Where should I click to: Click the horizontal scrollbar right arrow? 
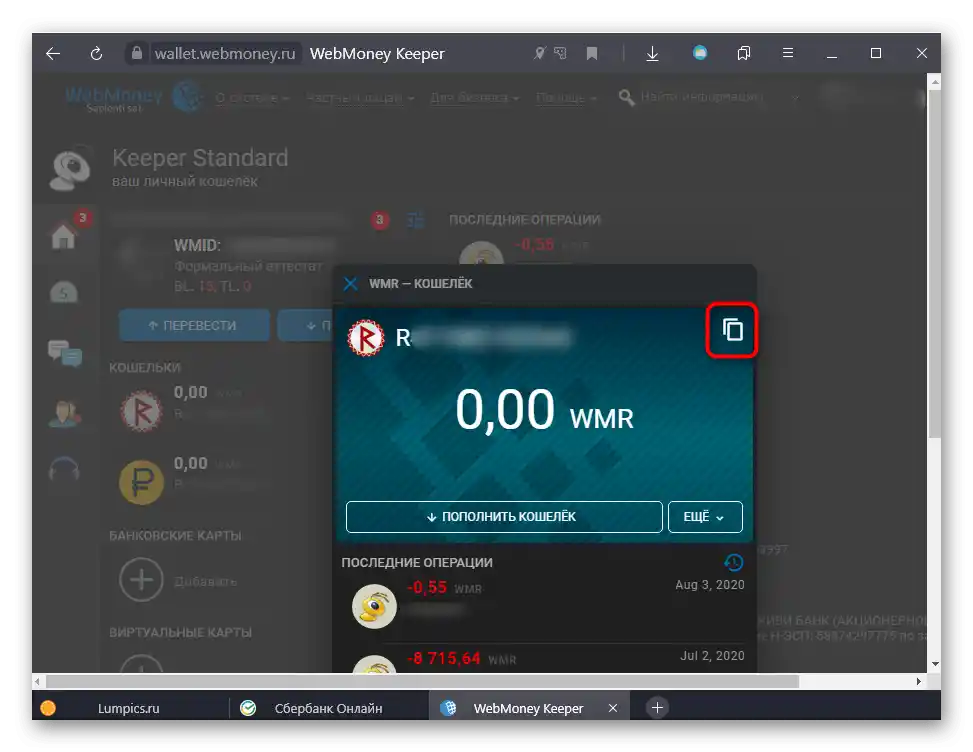pyautogui.click(x=919, y=681)
